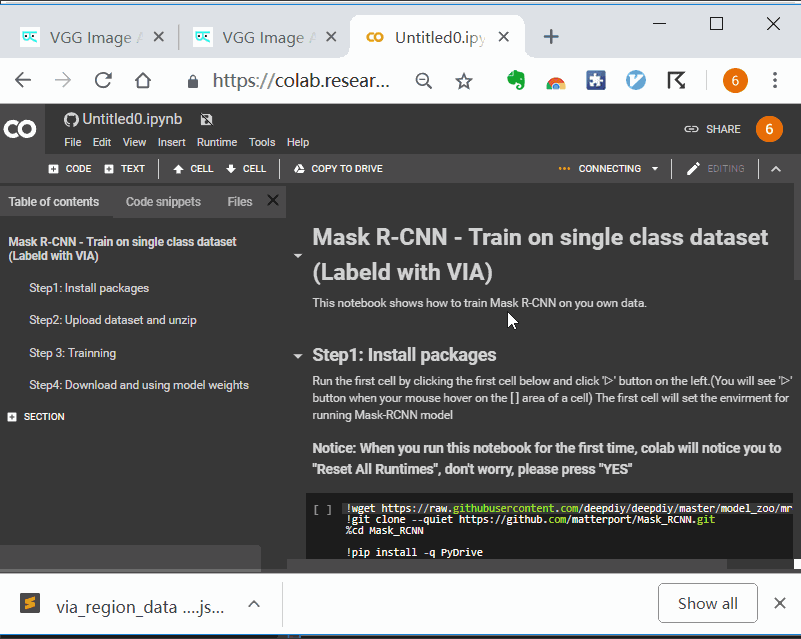Click the Colab CO logo
801x639 pixels.
20,129
